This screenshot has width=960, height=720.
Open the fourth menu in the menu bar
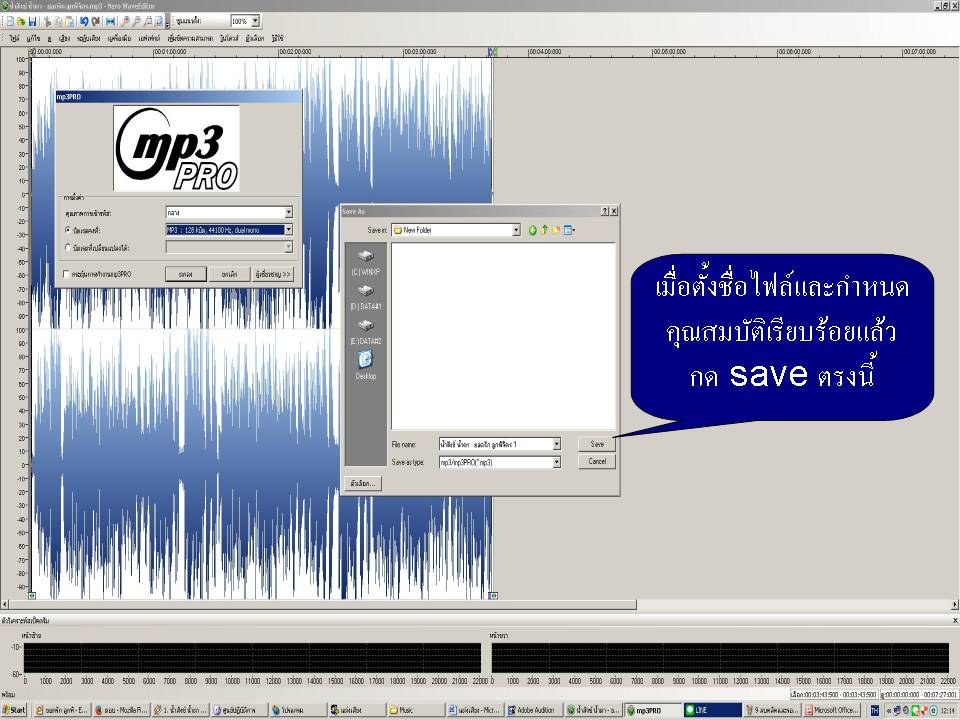[x=64, y=39]
